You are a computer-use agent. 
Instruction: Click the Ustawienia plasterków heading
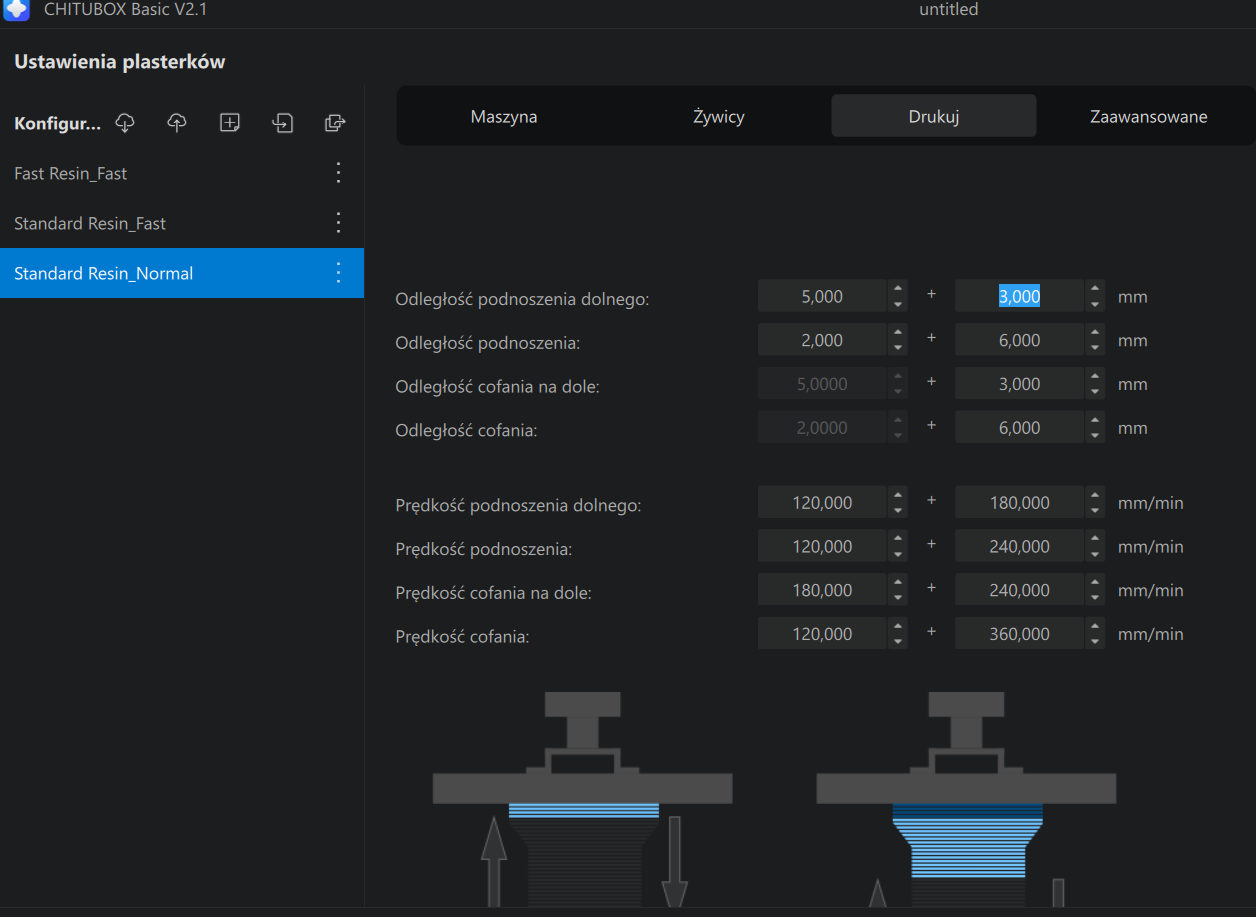click(x=120, y=62)
